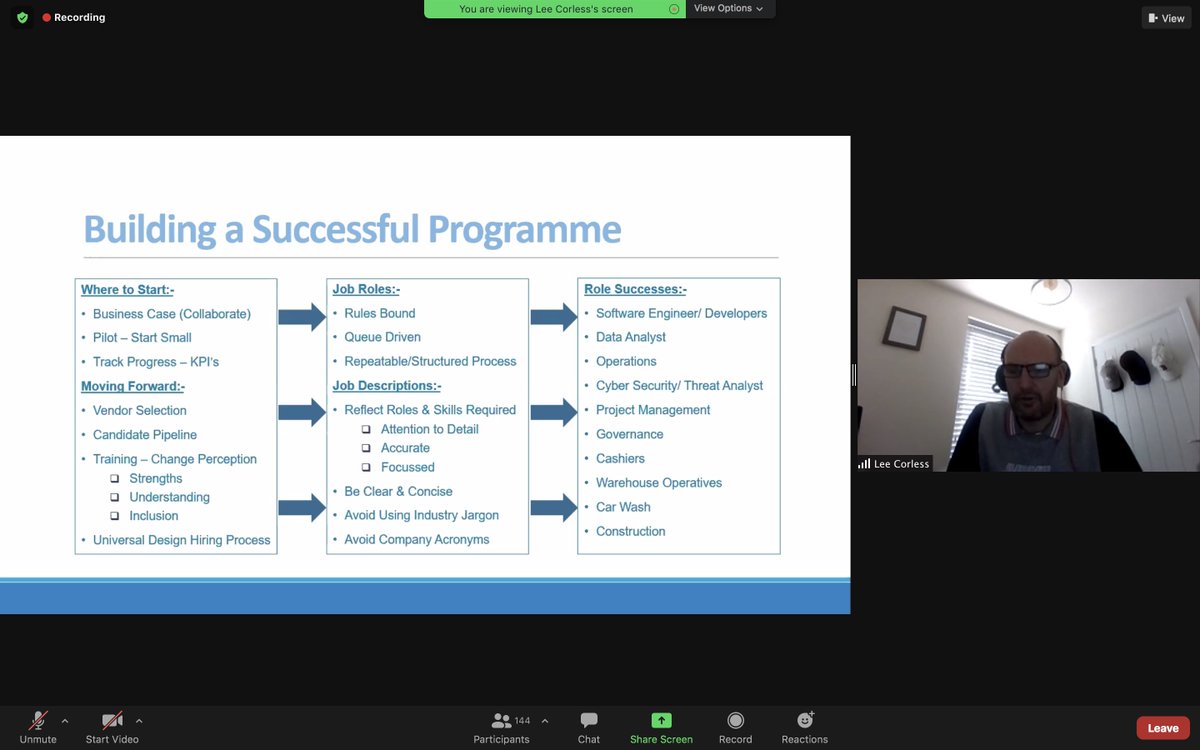Click 'Car Wash' bullet
Viewport: 1200px width, 750px height.
623,507
